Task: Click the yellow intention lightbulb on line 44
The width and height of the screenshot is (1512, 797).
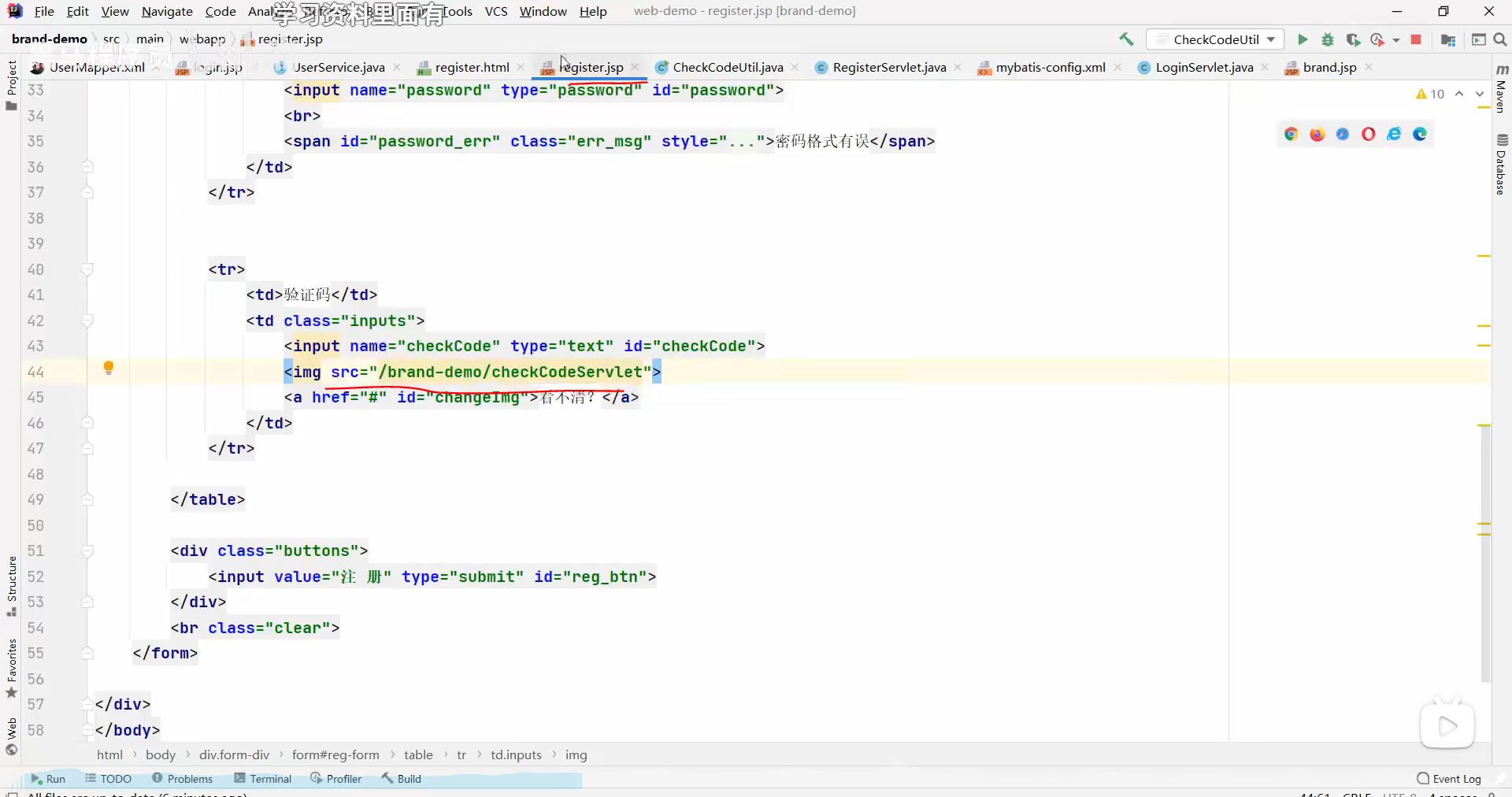Action: coord(109,368)
